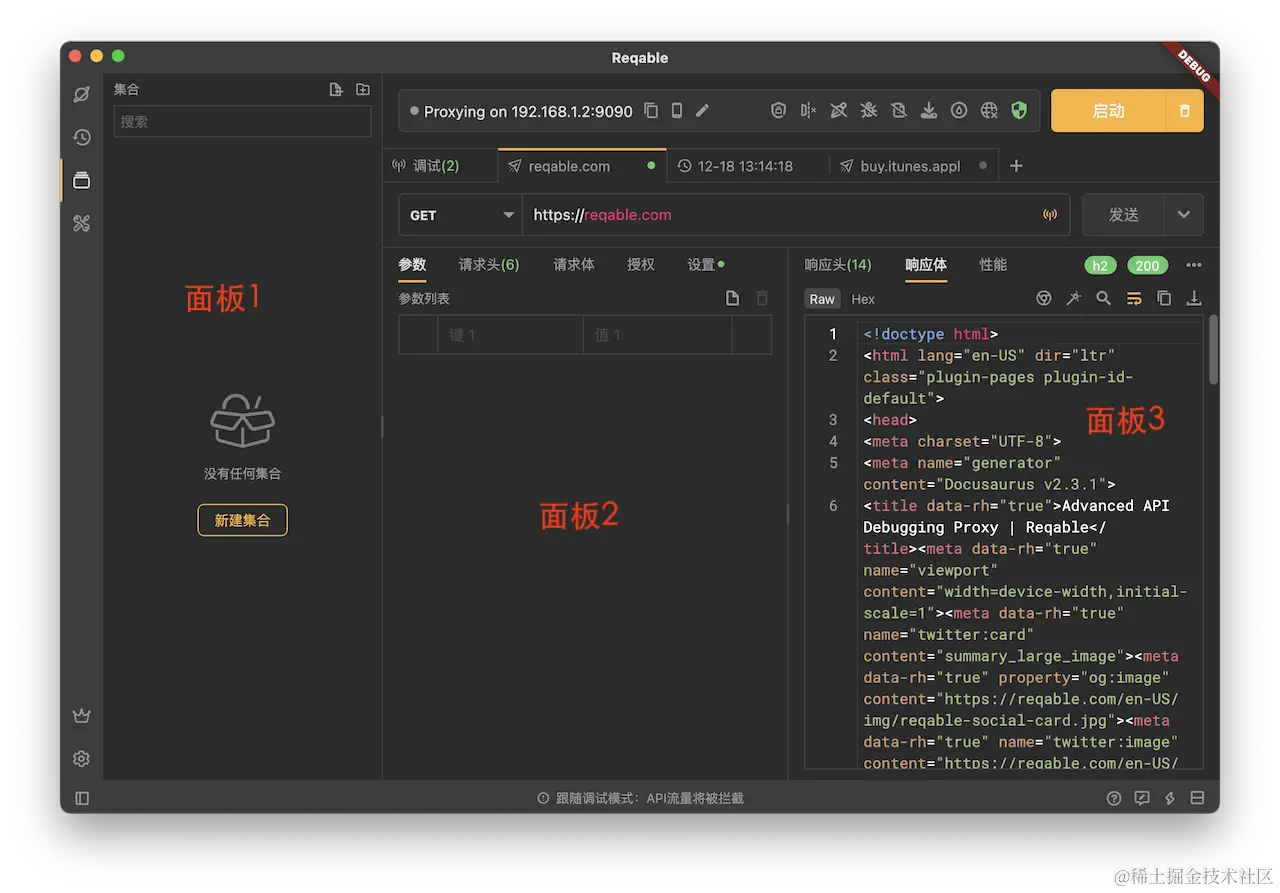1280x893 pixels.
Task: Switch to 授权 tab
Action: [641, 265]
